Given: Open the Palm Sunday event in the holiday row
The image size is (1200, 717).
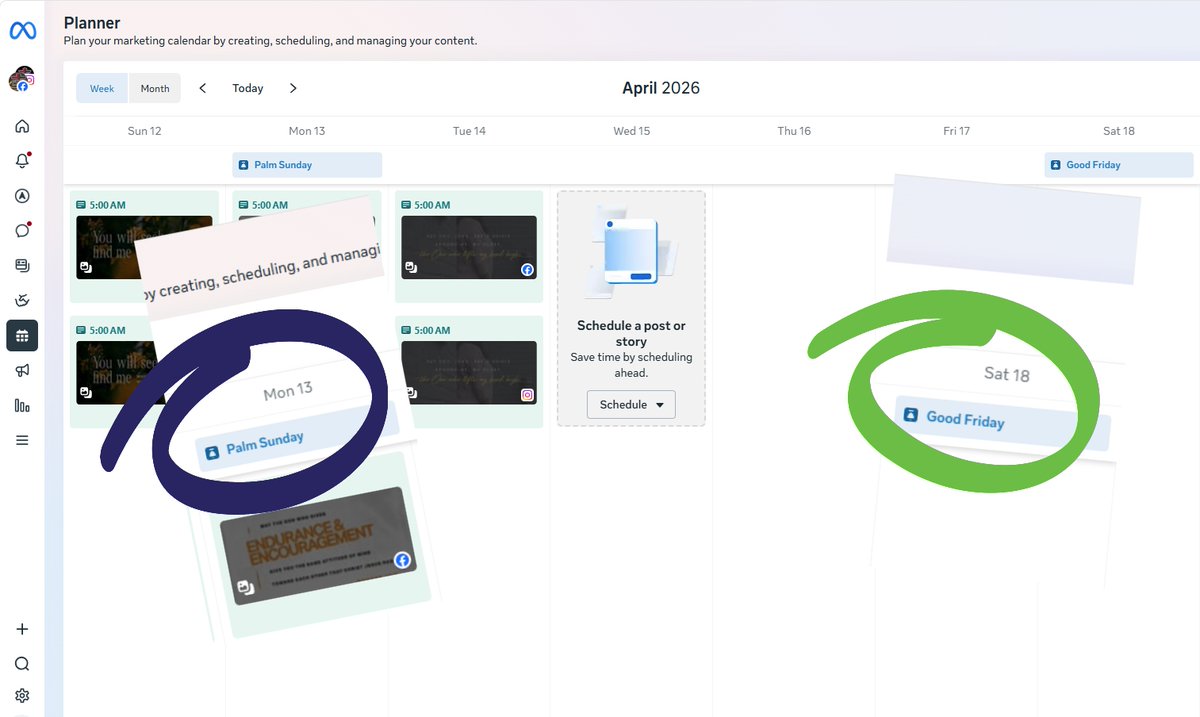Looking at the screenshot, I should [x=307, y=165].
